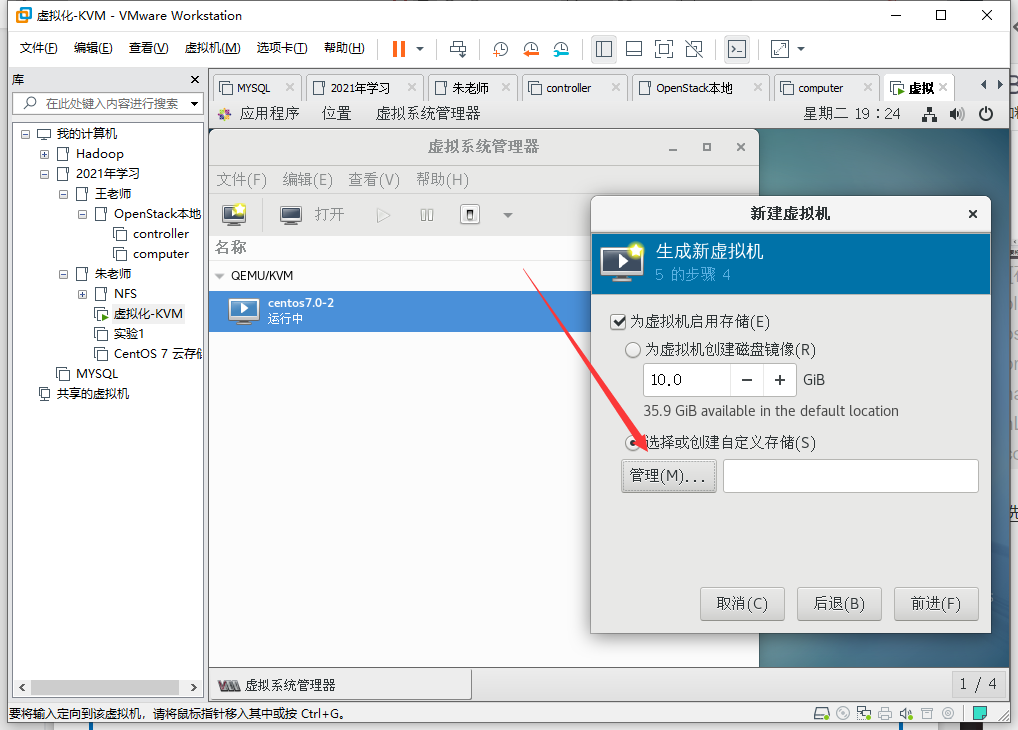Collapse the 2021年学习 tree folder
Image resolution: width=1018 pixels, height=730 pixels.
(44, 174)
